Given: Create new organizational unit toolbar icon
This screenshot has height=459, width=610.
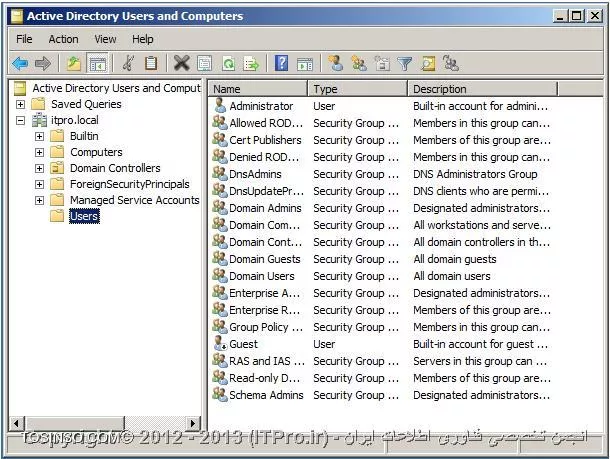Looking at the screenshot, I should (382, 63).
